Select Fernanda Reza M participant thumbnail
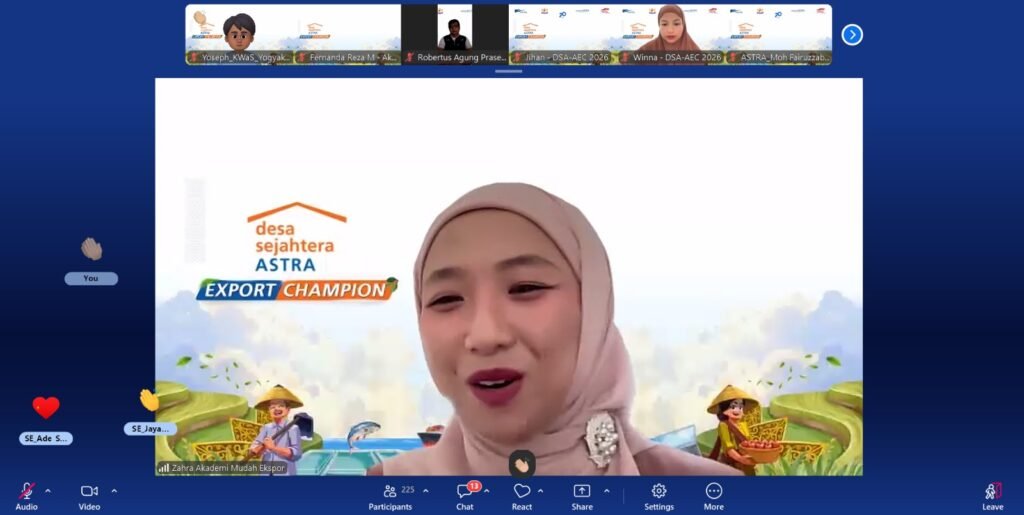Screen dimensions: 1024x515 point(347,35)
